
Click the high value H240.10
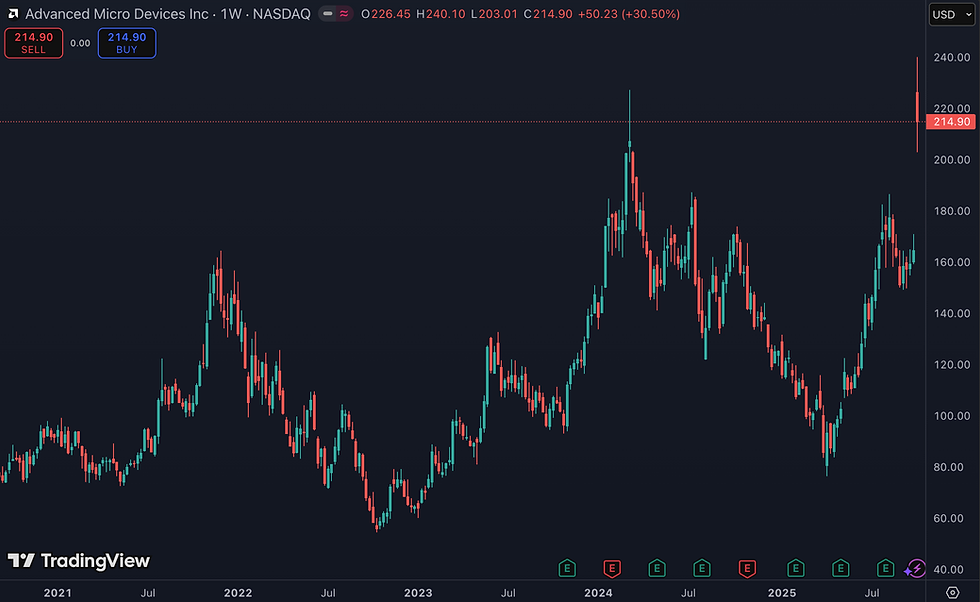coord(441,14)
